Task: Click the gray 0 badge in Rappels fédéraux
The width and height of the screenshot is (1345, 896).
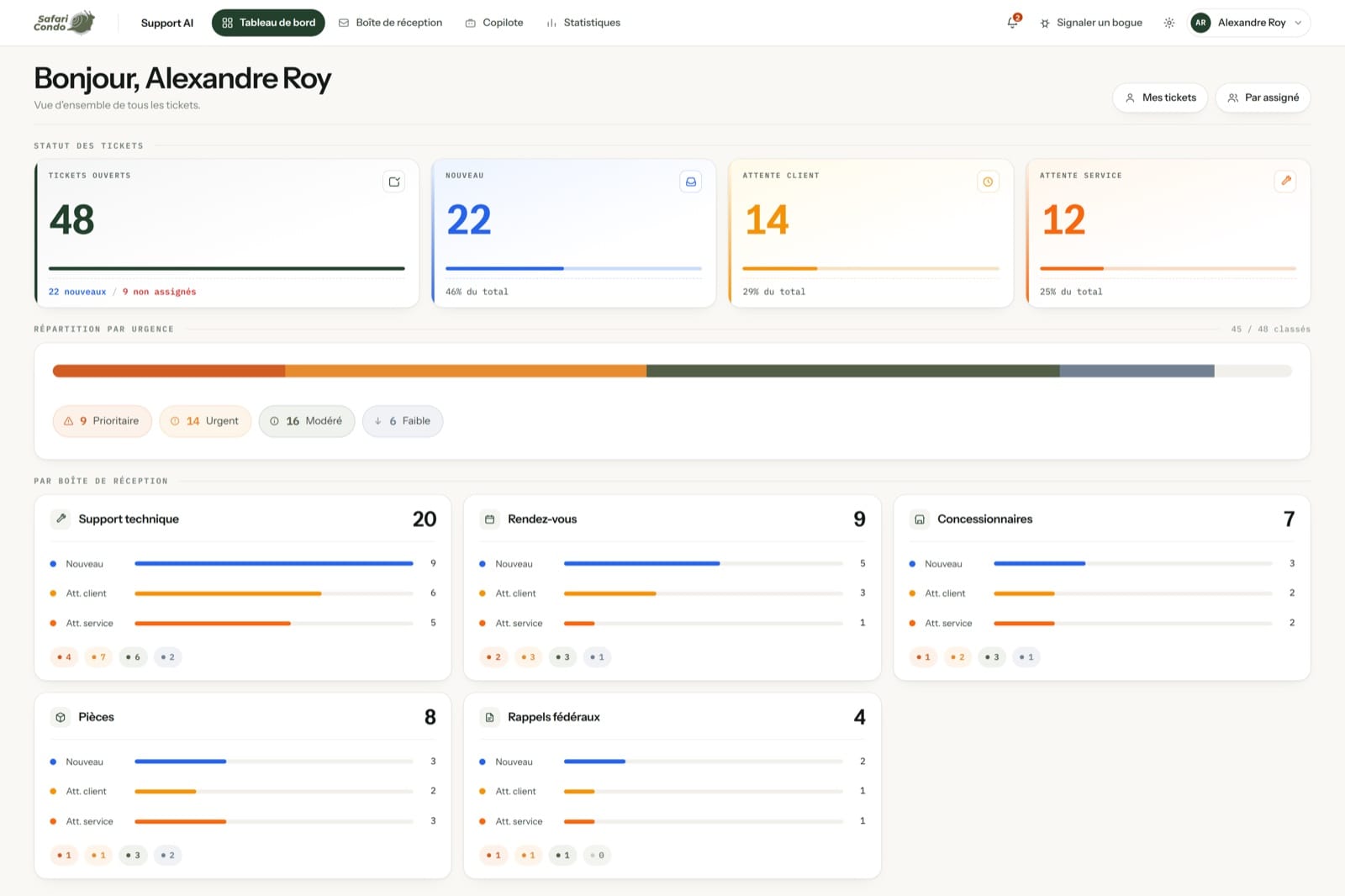Action: (597, 856)
